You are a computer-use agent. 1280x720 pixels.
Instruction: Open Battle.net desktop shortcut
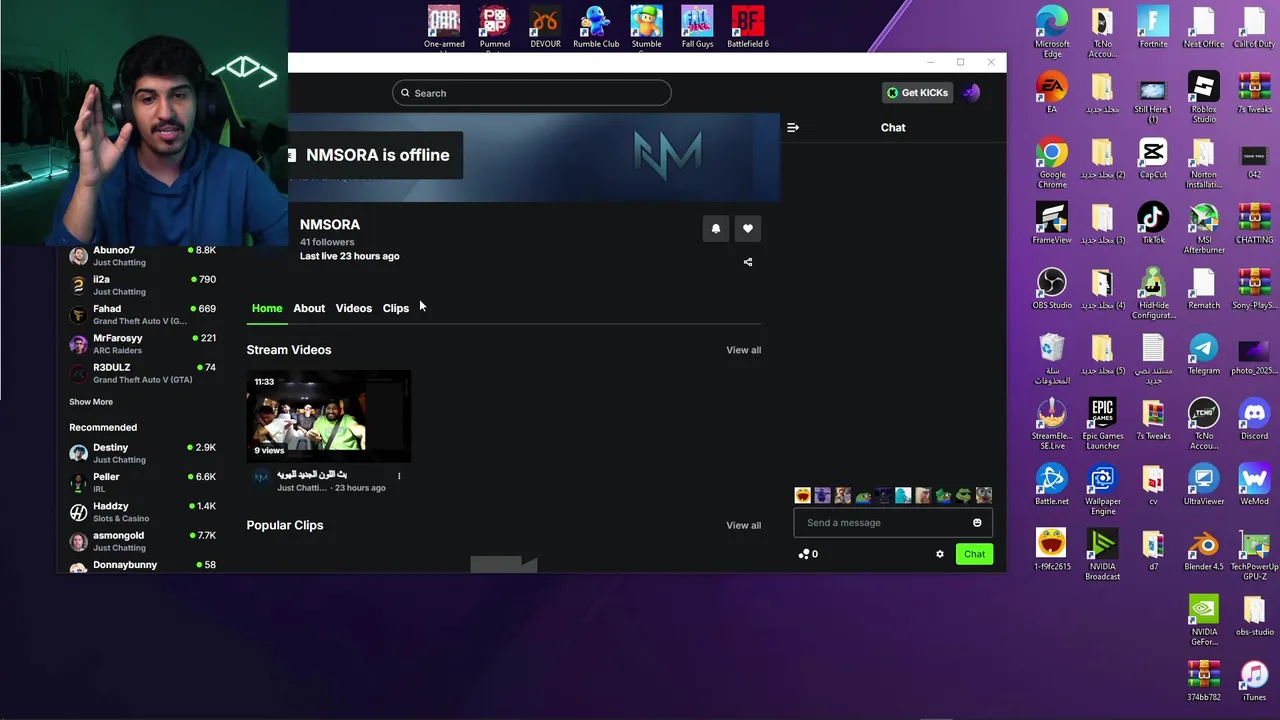(x=1052, y=485)
